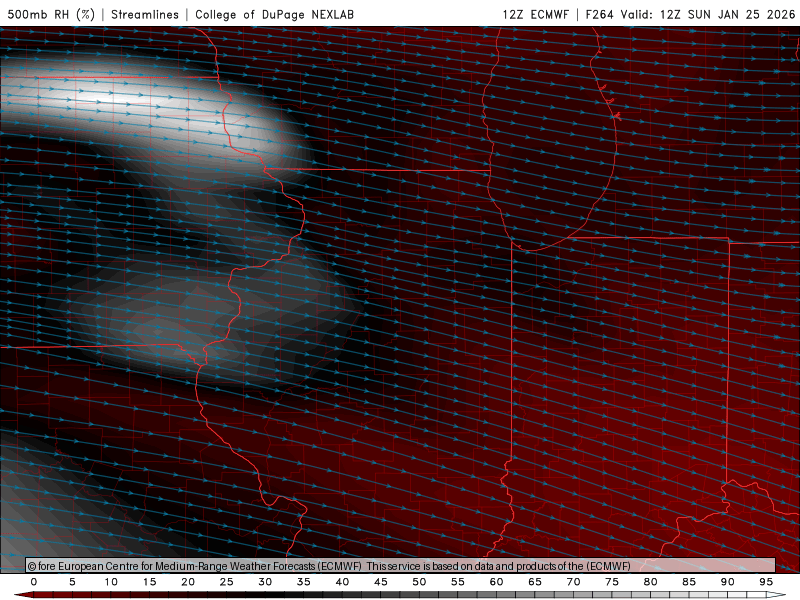Click the '45' humidity scale label

[x=381, y=582]
